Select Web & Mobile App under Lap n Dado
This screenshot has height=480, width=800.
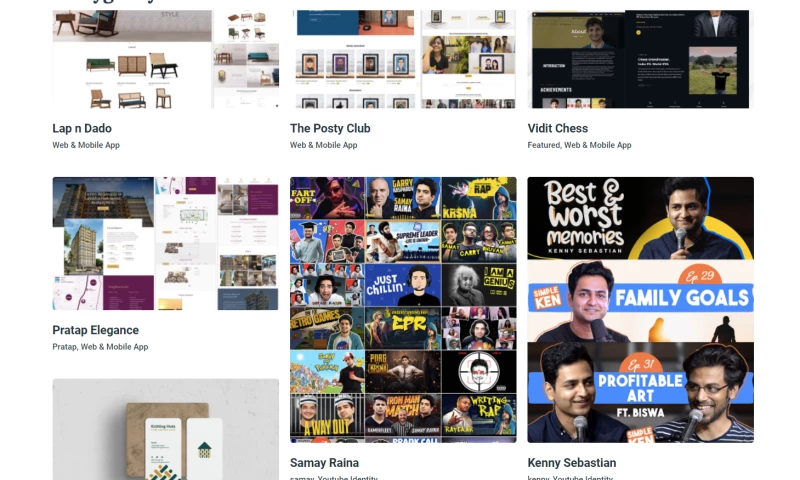86,145
